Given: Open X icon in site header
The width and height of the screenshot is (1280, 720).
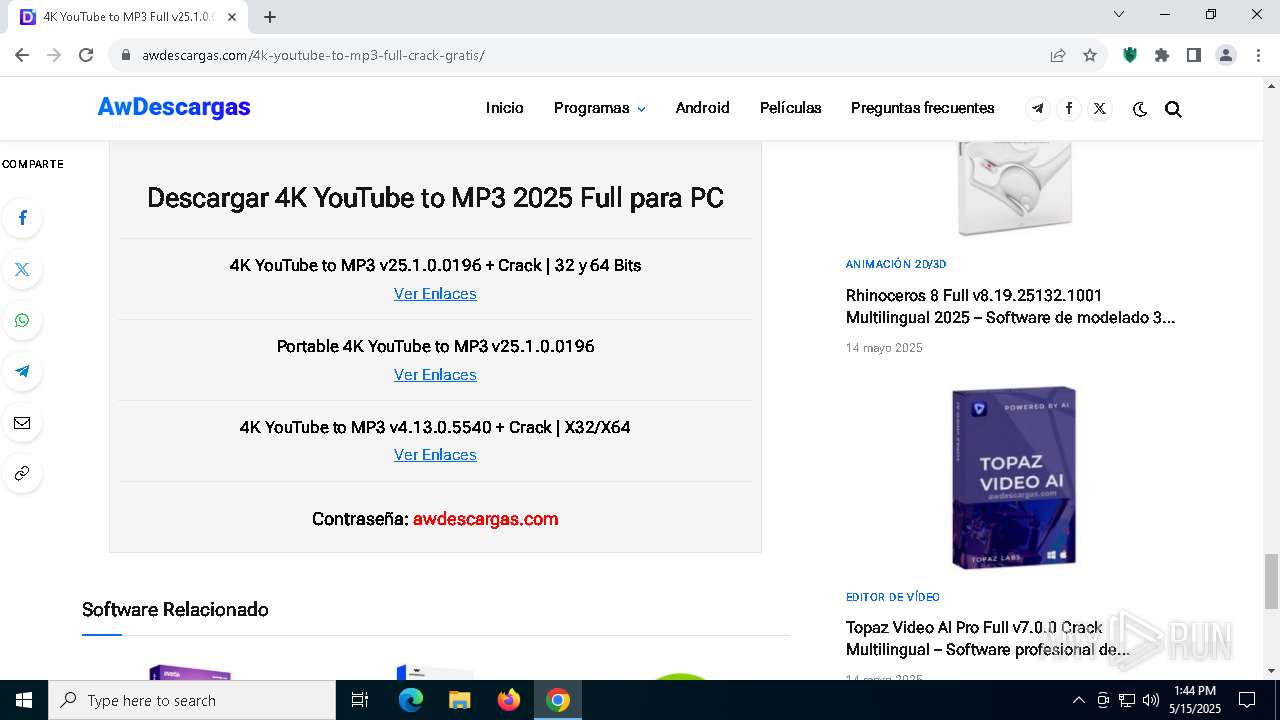Looking at the screenshot, I should coord(1100,109).
